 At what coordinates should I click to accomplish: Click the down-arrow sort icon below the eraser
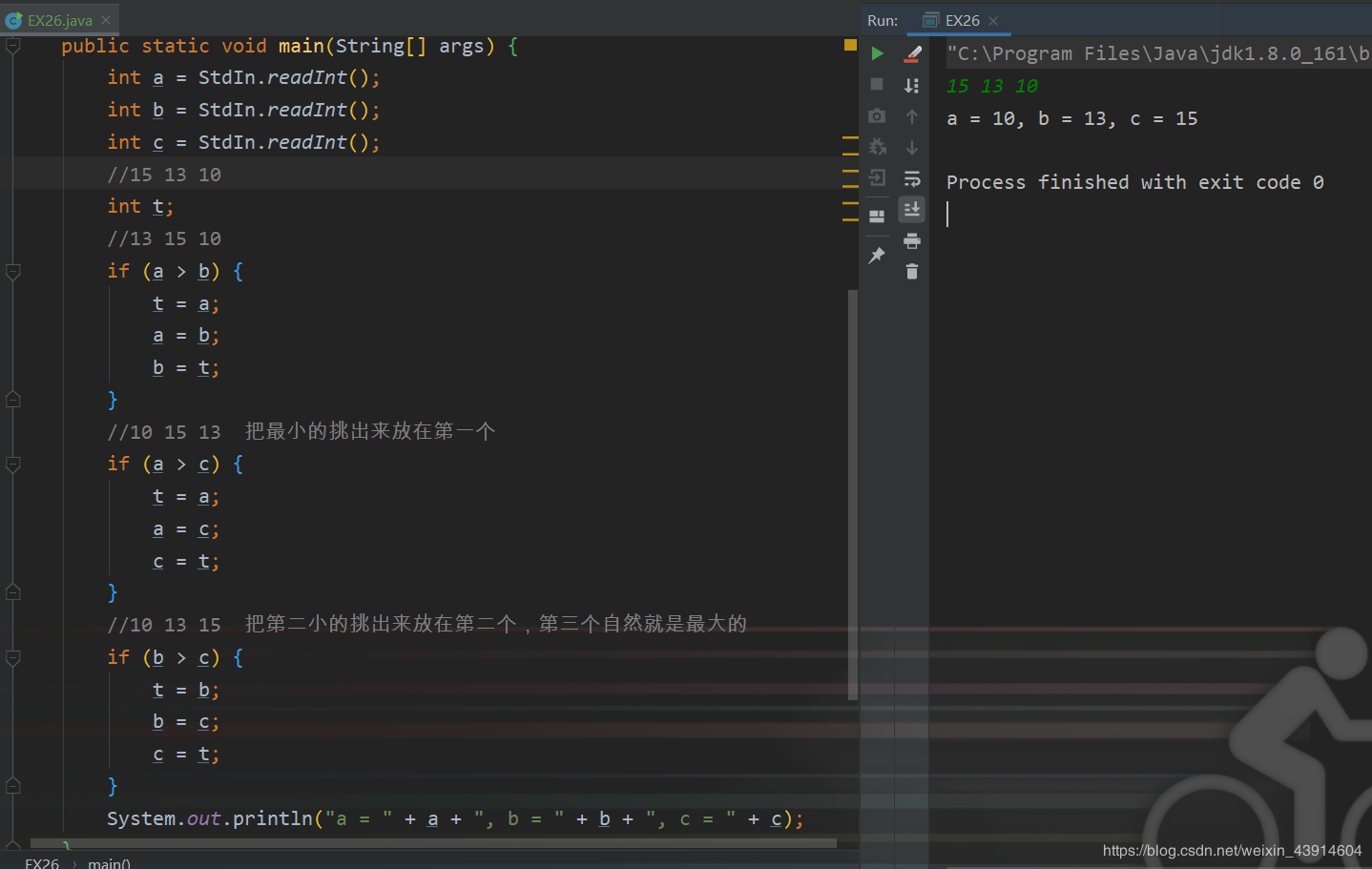point(912,85)
